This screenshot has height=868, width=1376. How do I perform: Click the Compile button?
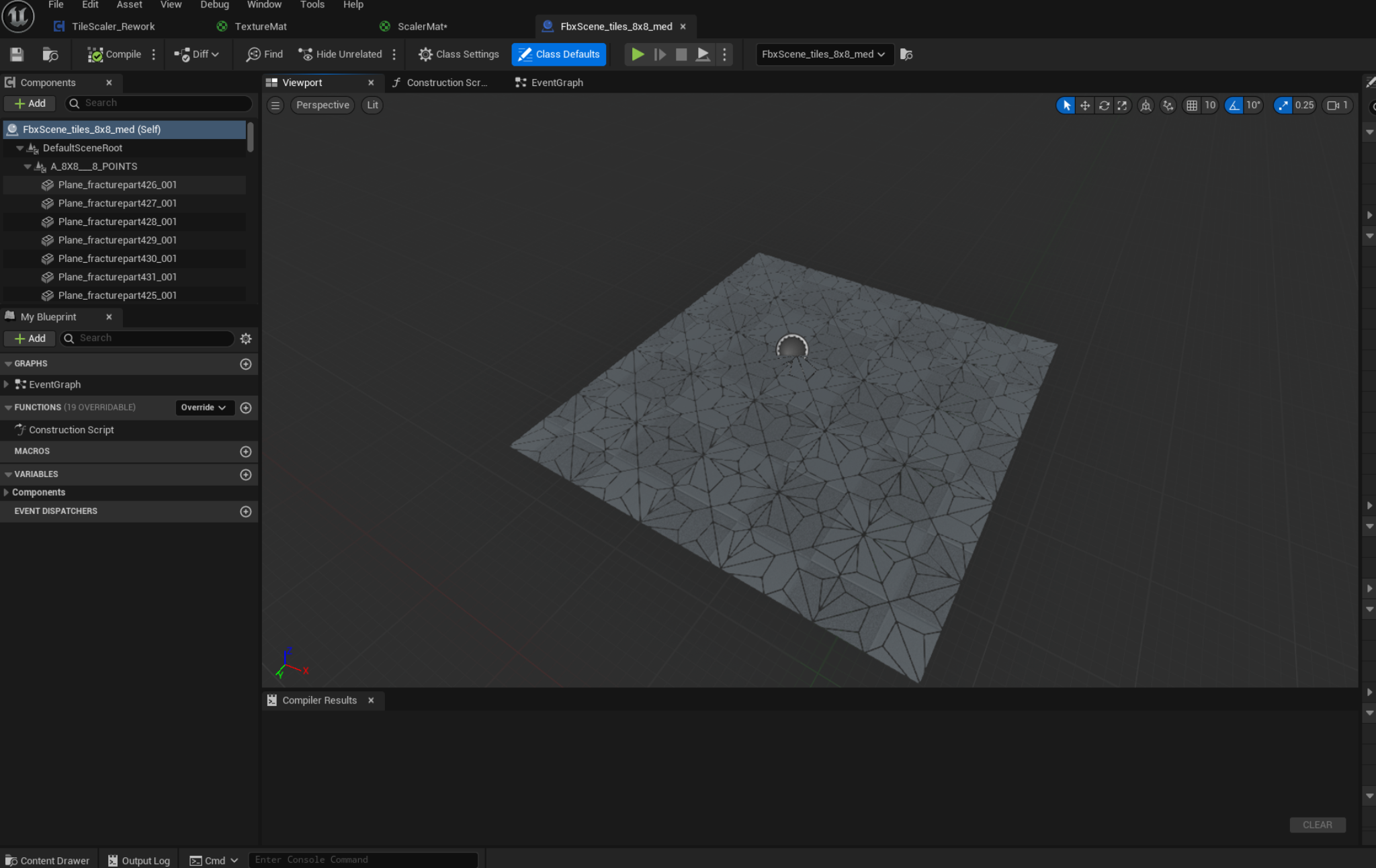(114, 54)
